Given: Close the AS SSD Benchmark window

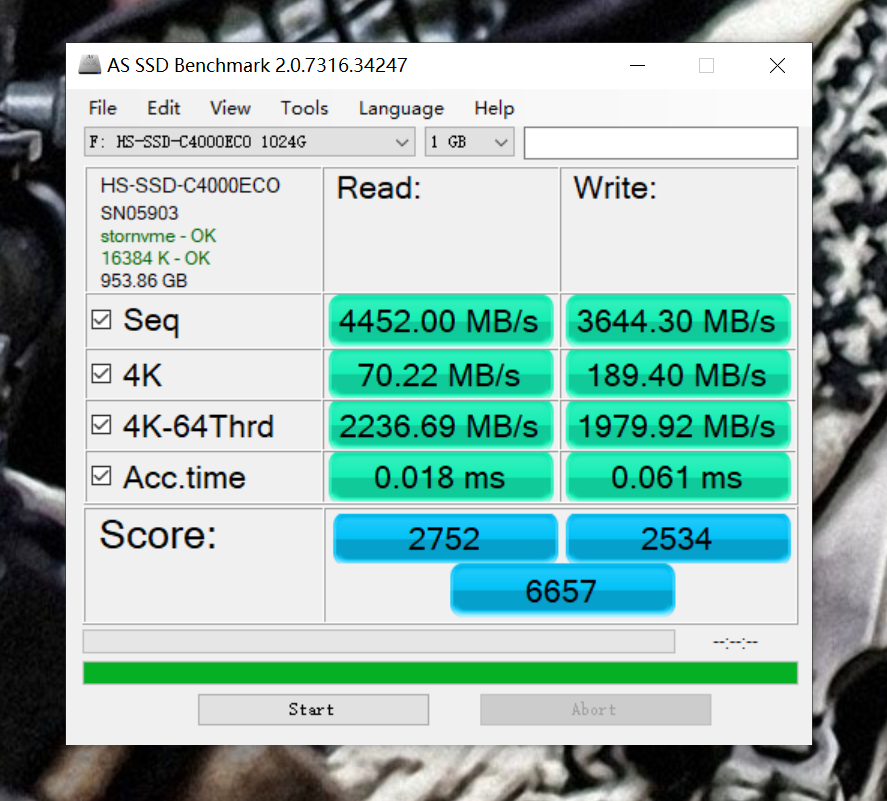Looking at the screenshot, I should click(777, 66).
